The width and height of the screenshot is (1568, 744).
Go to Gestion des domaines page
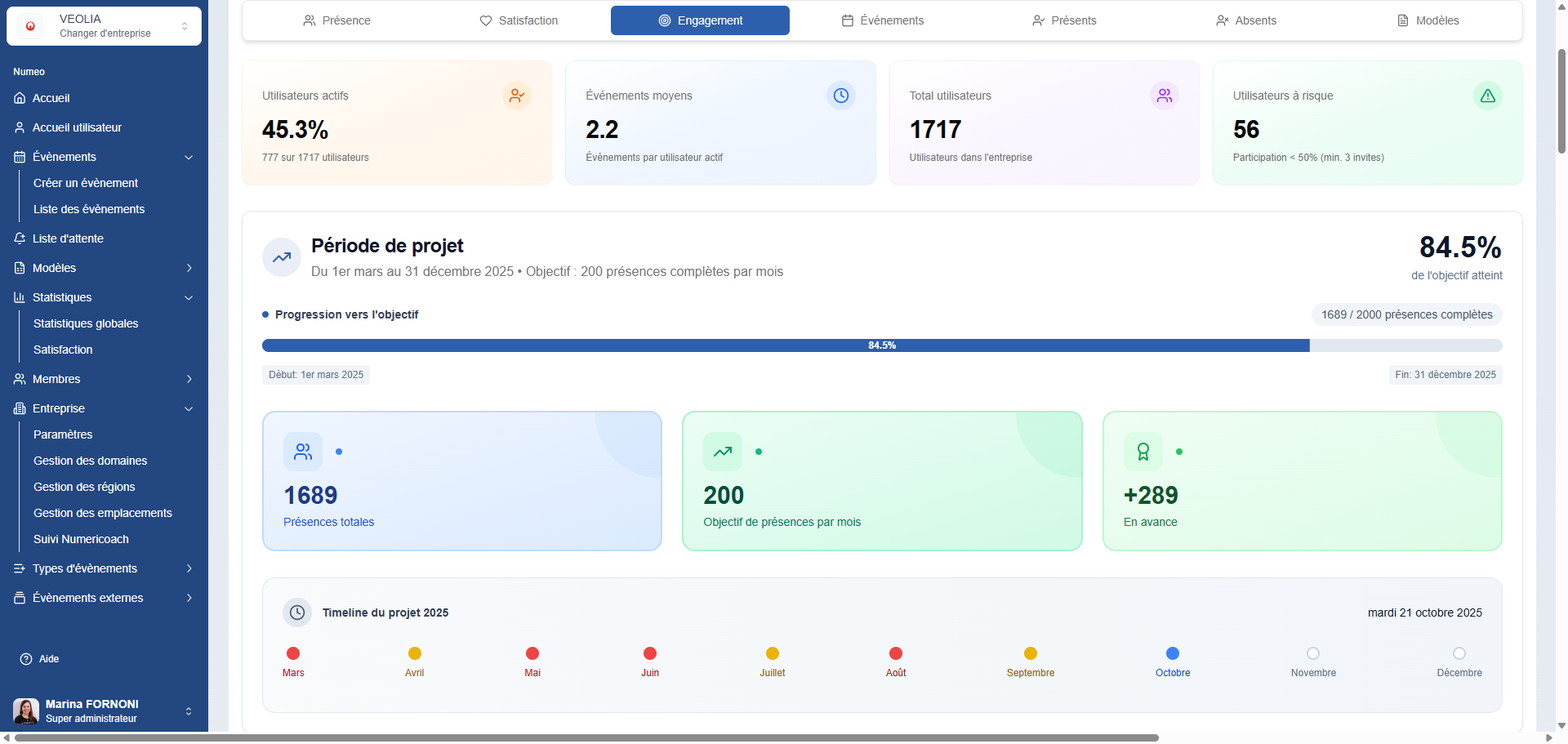(90, 461)
